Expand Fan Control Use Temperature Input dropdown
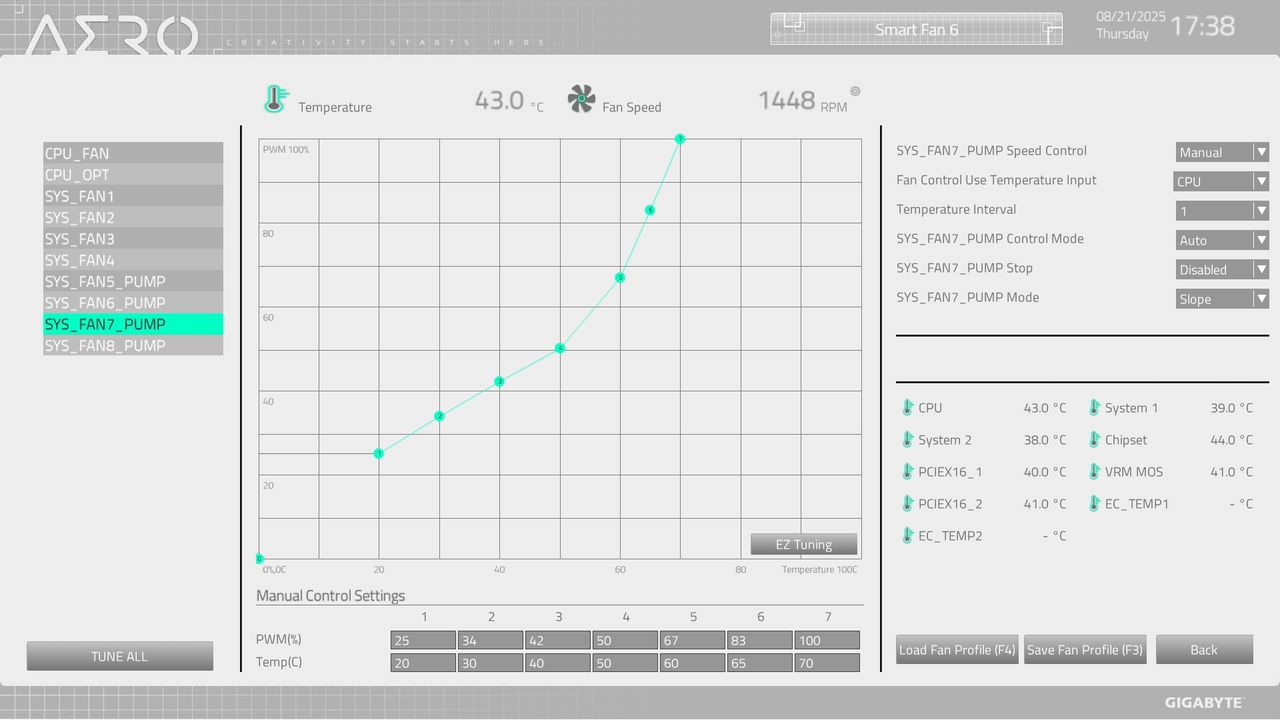Viewport: 1280px width, 720px height. pyautogui.click(x=1221, y=181)
